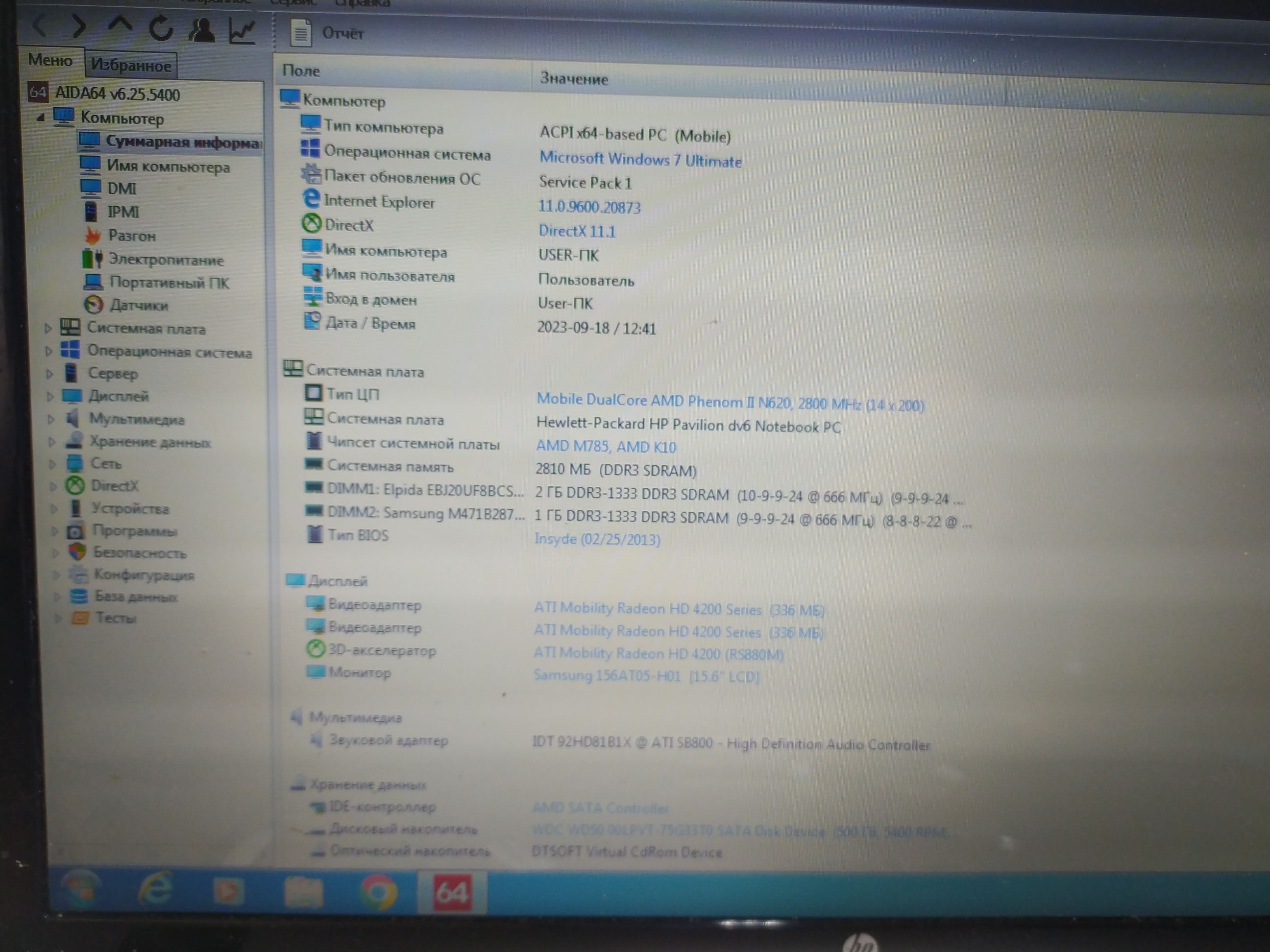Collapse the Компьютер tree node
1270x952 pixels.
(x=40, y=118)
